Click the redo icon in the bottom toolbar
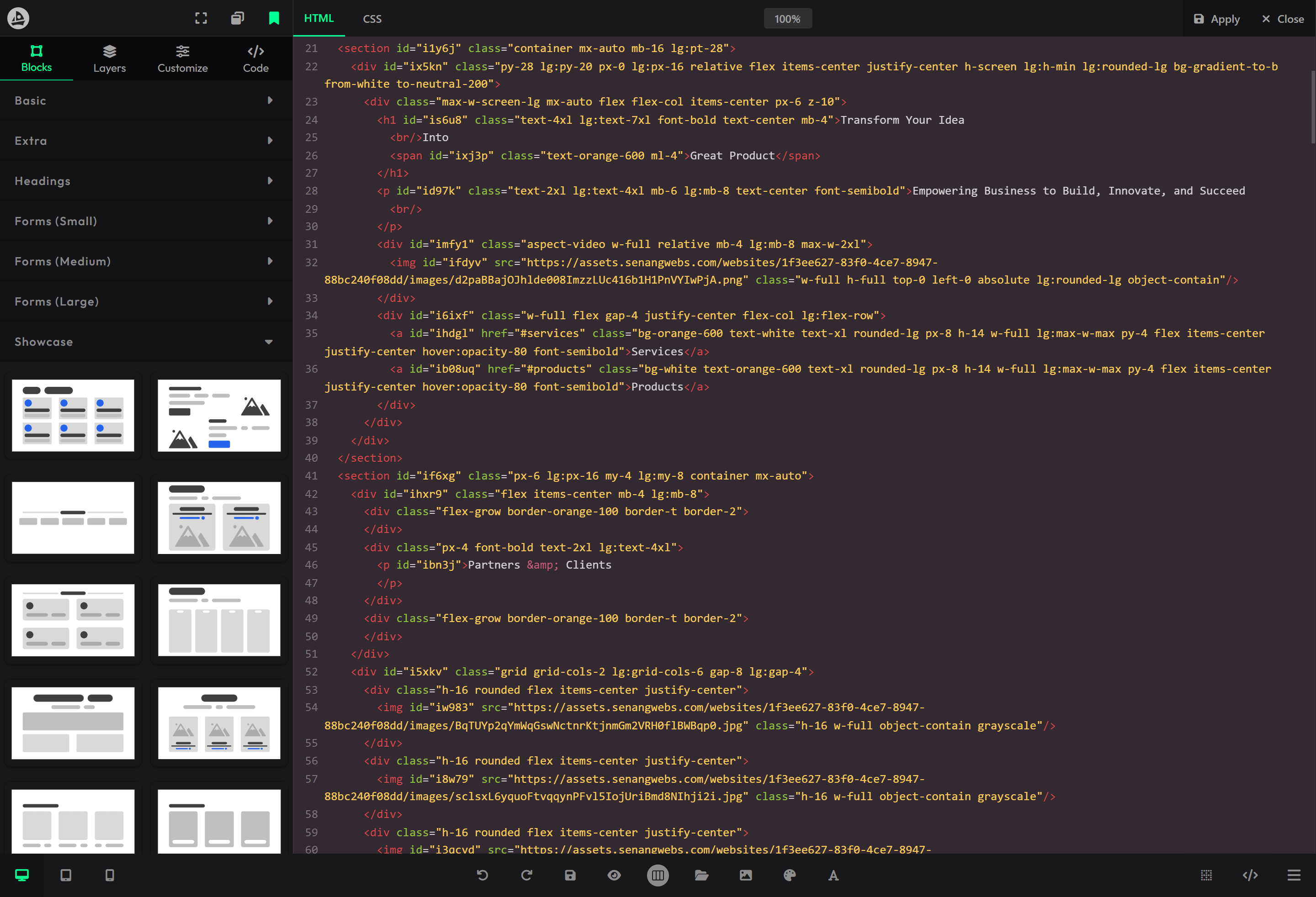Viewport: 1316px width, 897px height. coord(526,876)
